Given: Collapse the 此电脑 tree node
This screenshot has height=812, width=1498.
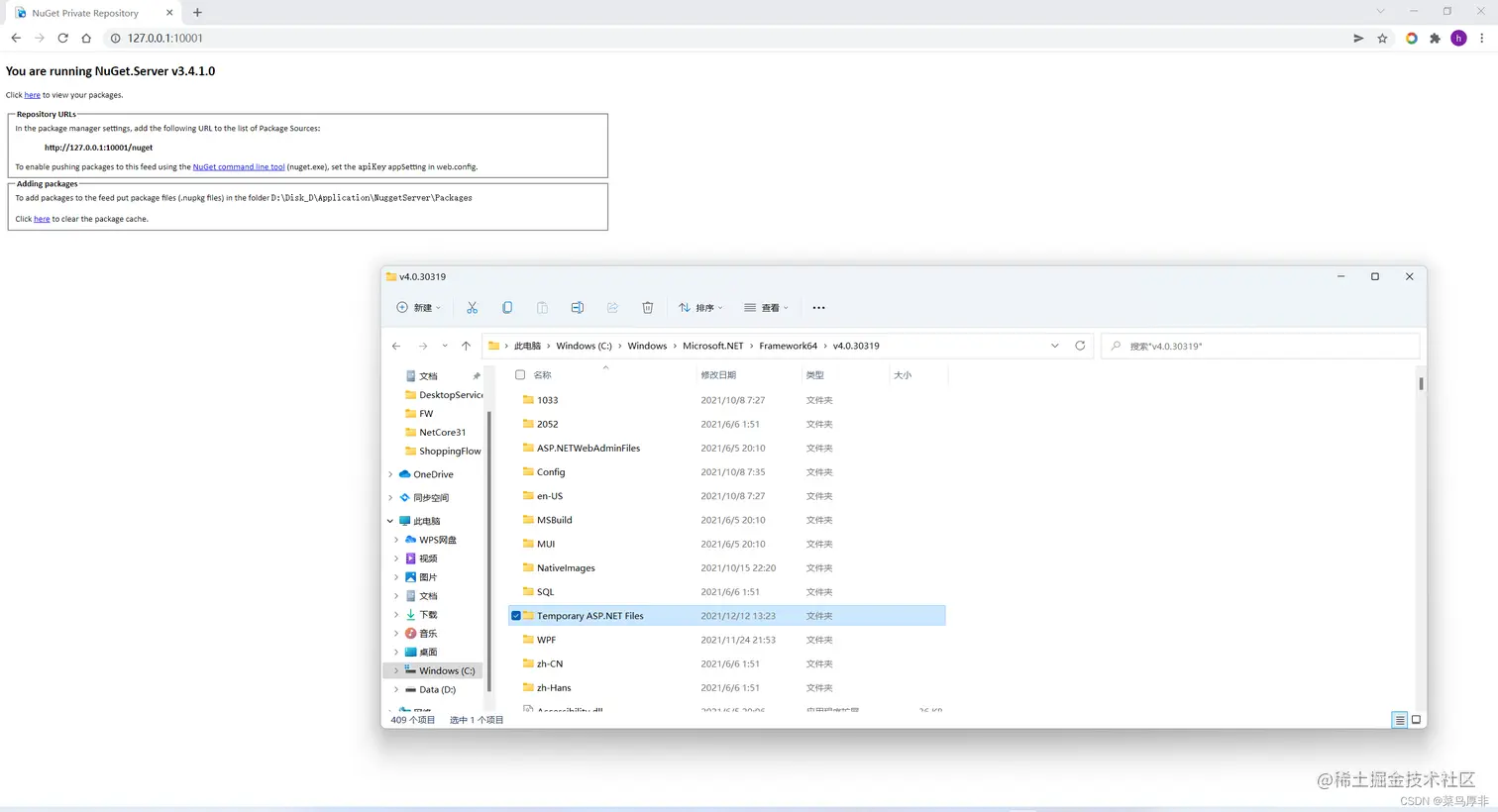Looking at the screenshot, I should click(x=390, y=521).
